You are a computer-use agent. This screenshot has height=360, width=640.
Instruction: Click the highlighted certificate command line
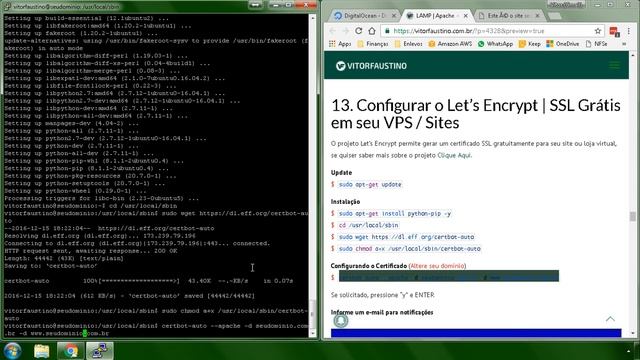pos(449,276)
